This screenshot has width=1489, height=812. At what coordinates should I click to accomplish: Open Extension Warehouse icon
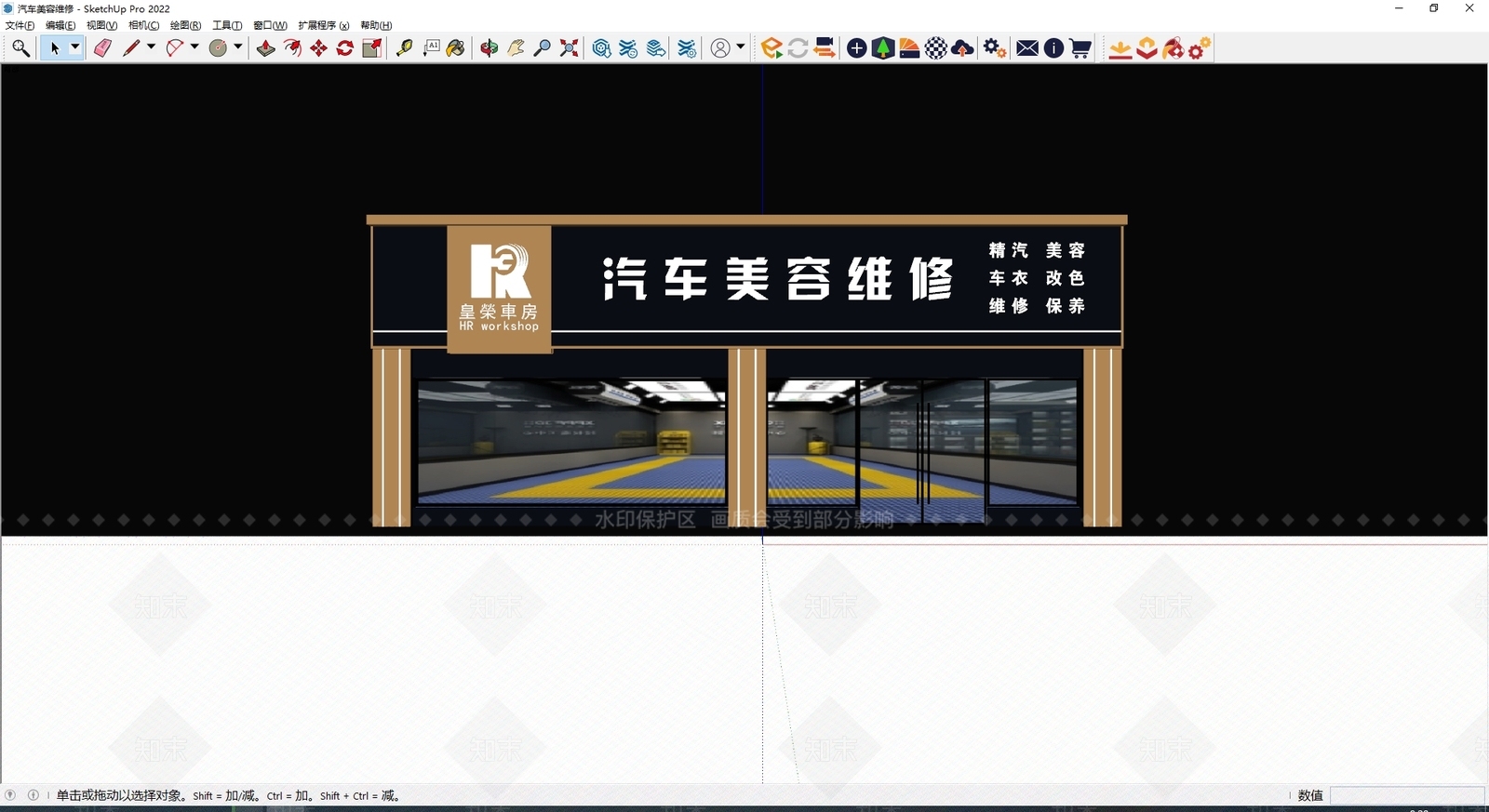point(628,48)
